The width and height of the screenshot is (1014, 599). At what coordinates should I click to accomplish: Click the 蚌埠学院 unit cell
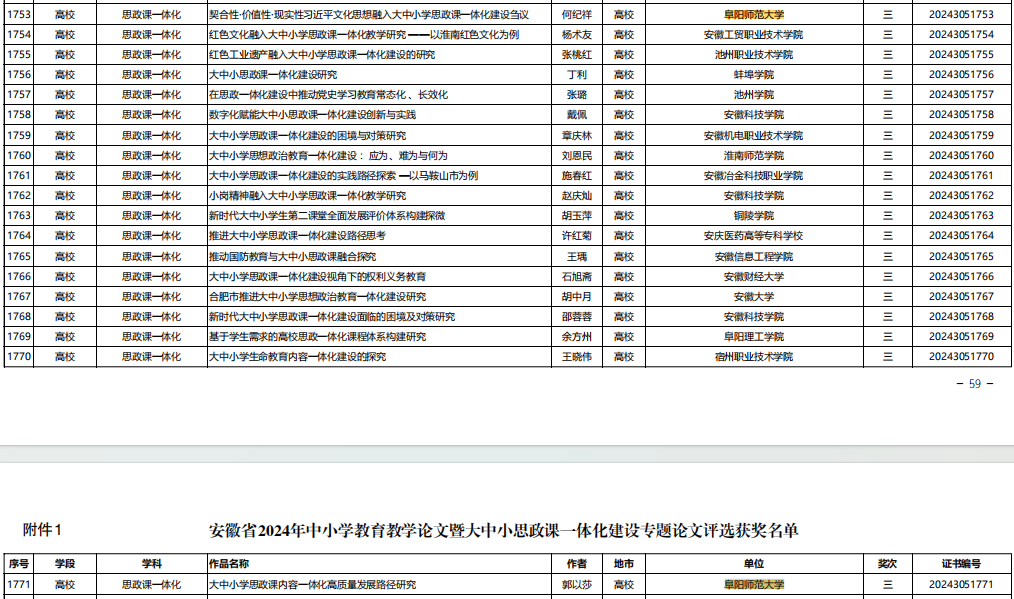point(753,75)
